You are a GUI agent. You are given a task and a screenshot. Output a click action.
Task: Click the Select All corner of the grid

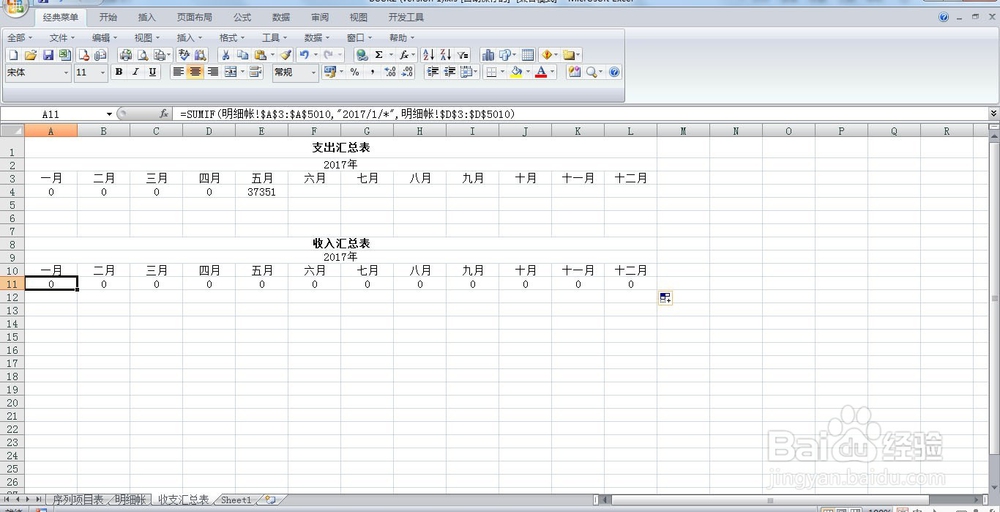pyautogui.click(x=12, y=131)
